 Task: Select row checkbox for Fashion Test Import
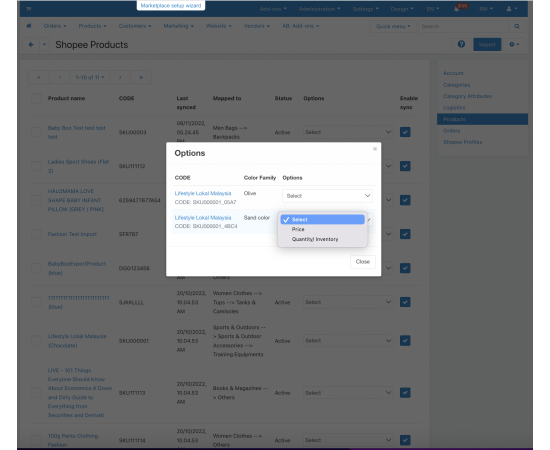coord(36,234)
